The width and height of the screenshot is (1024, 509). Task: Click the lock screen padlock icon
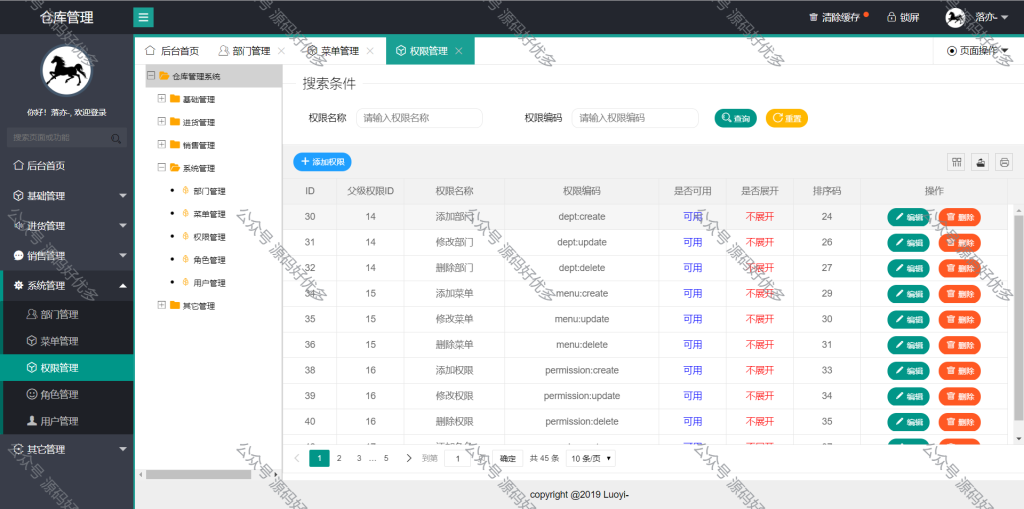(891, 17)
